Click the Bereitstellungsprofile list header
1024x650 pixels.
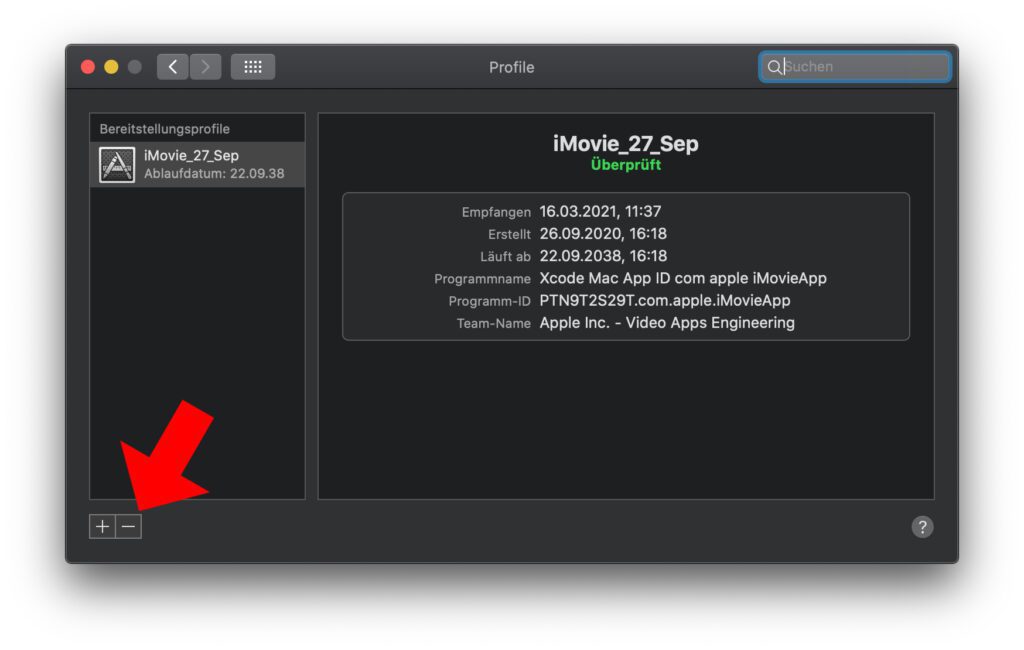click(x=164, y=129)
